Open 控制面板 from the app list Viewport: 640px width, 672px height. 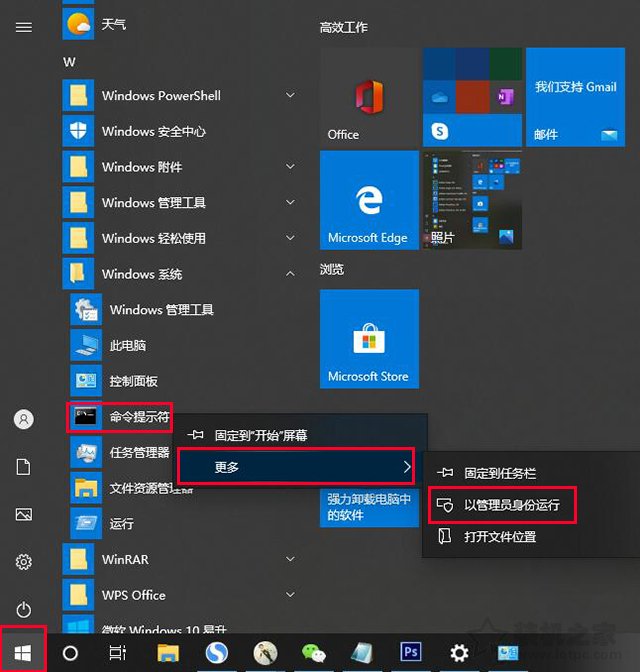click(133, 381)
